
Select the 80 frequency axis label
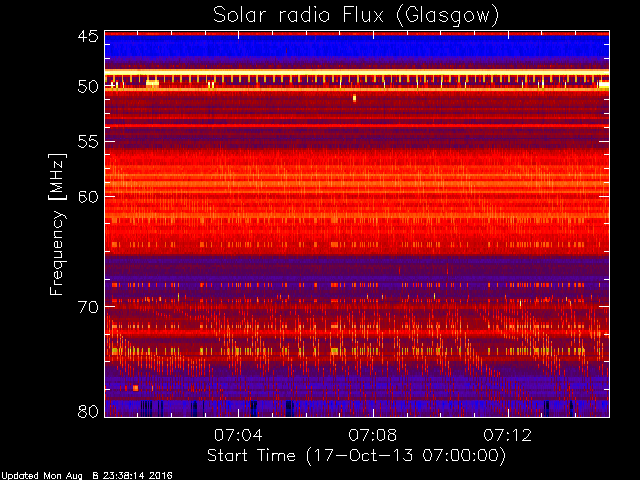(88, 411)
